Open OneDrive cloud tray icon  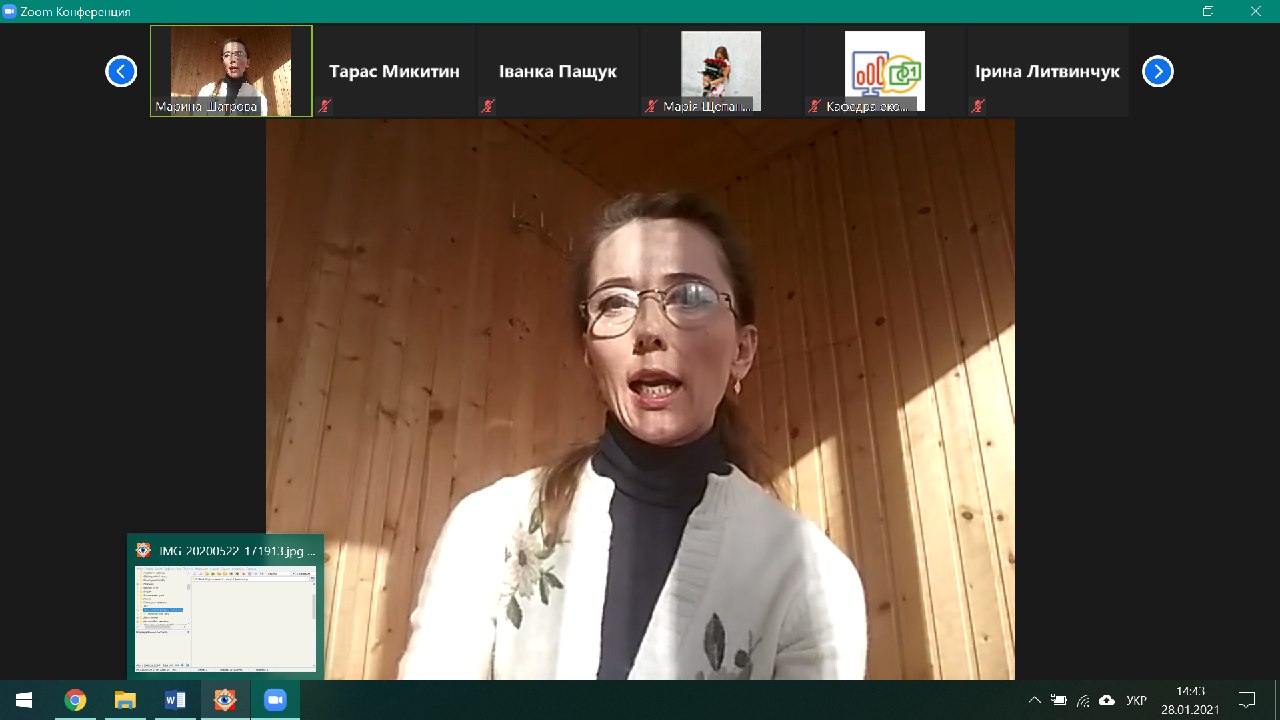point(1106,700)
